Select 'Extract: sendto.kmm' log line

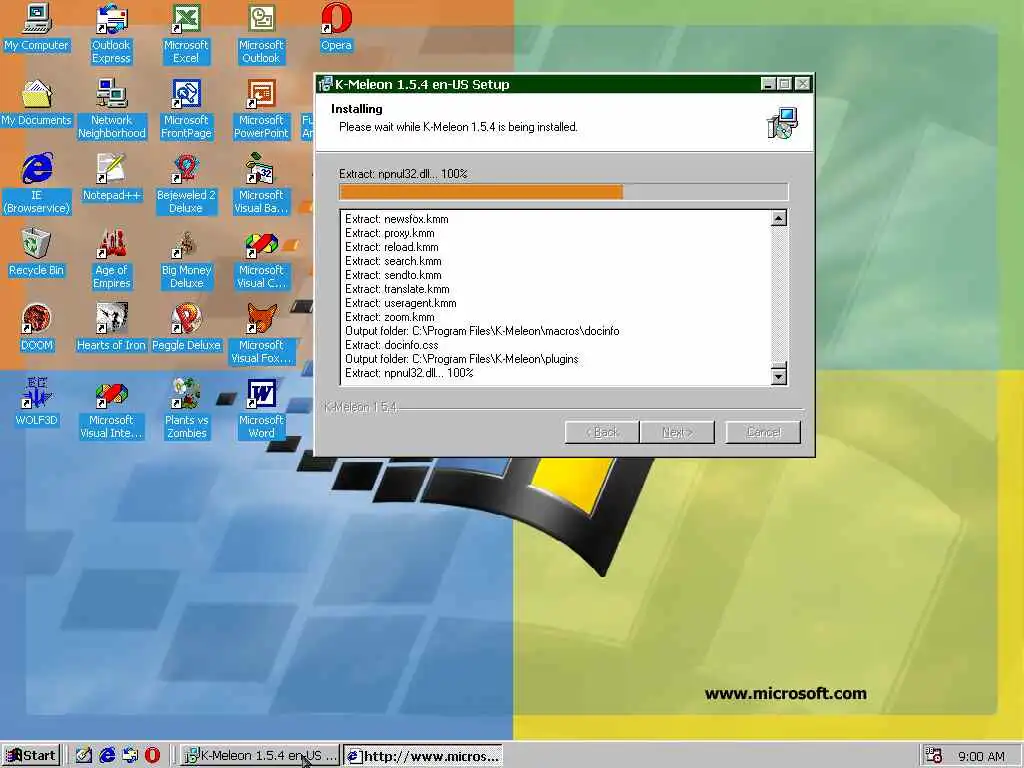393,275
